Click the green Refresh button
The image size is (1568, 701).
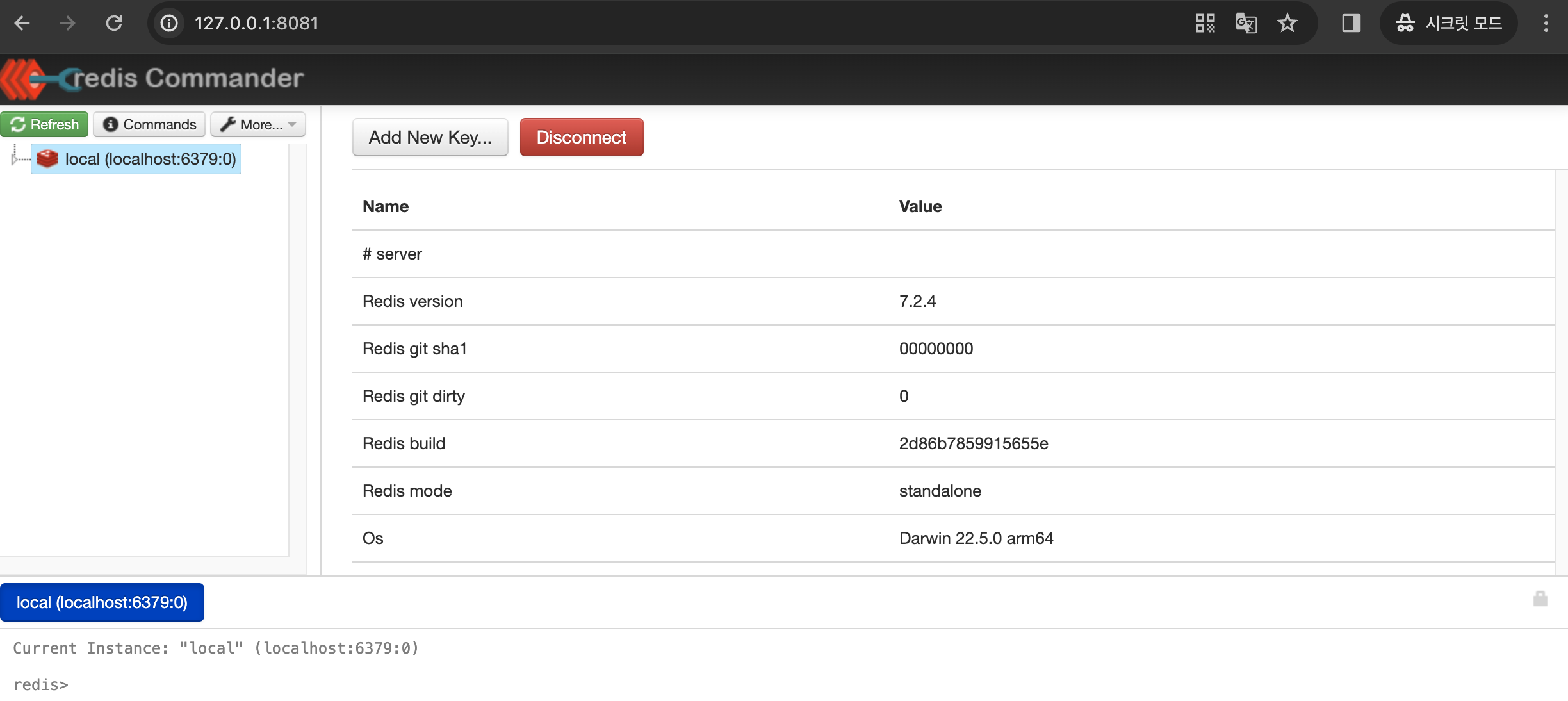coord(44,124)
